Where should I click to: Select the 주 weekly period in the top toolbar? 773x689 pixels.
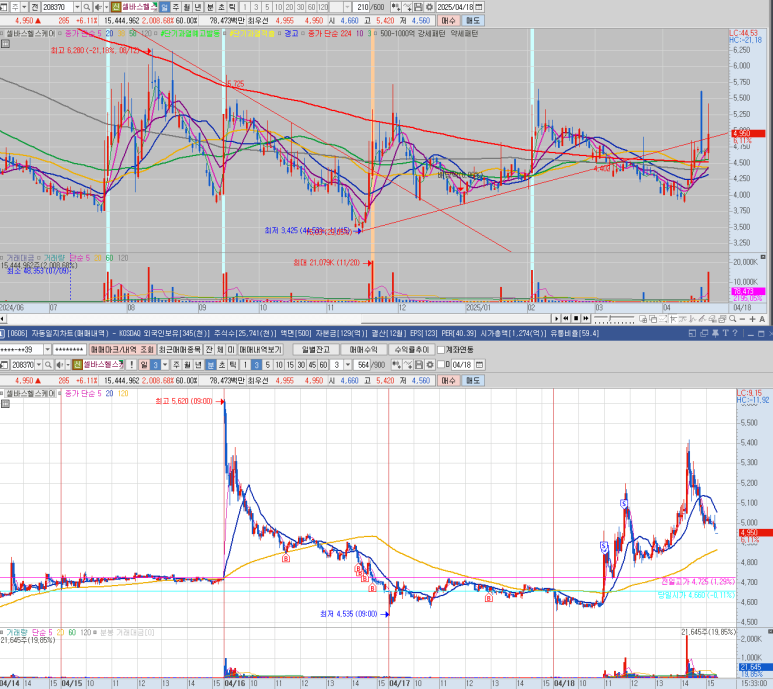point(176,7)
